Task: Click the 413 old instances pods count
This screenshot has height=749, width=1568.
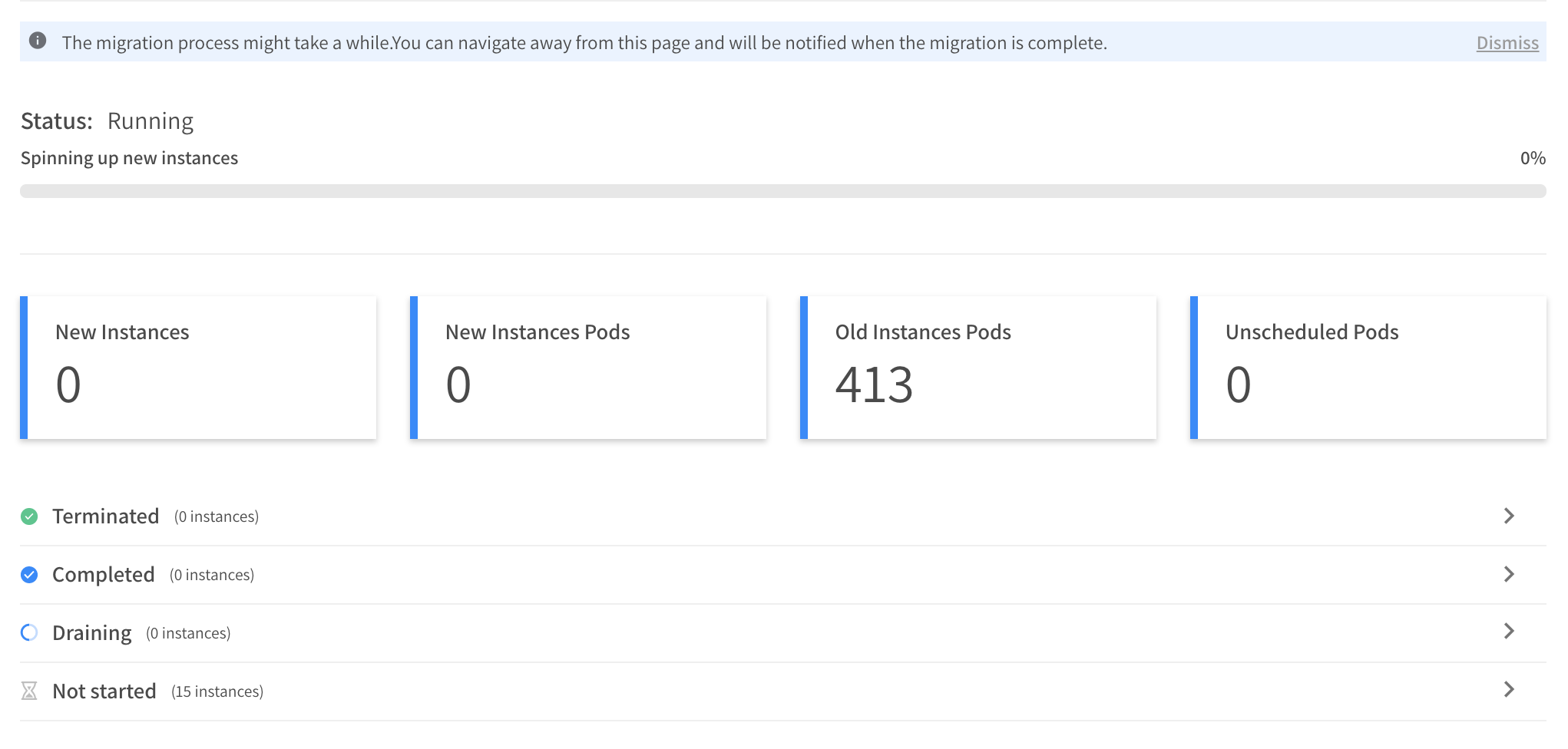Action: tap(874, 384)
